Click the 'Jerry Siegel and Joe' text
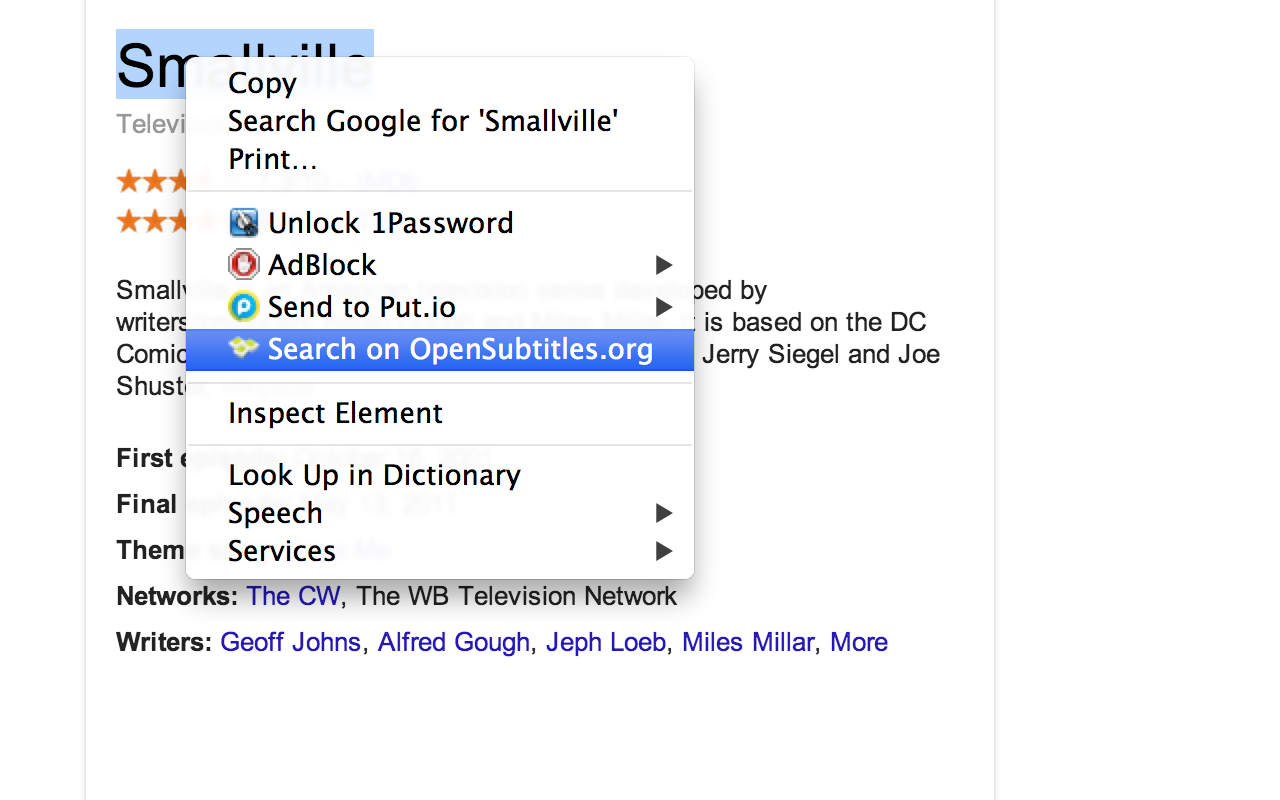This screenshot has width=1280, height=800. point(821,355)
